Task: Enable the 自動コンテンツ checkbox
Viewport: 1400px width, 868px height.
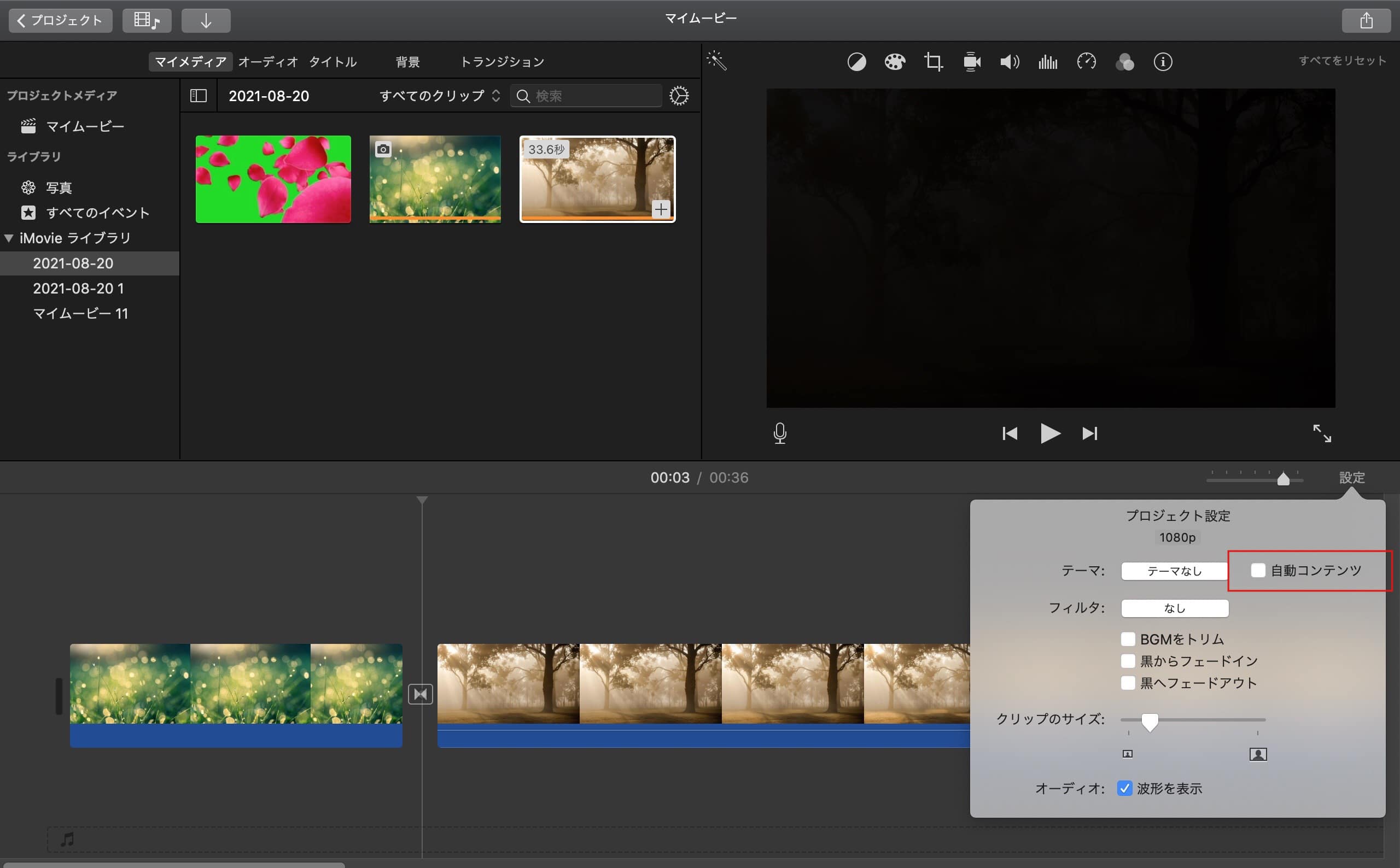Action: (x=1258, y=570)
